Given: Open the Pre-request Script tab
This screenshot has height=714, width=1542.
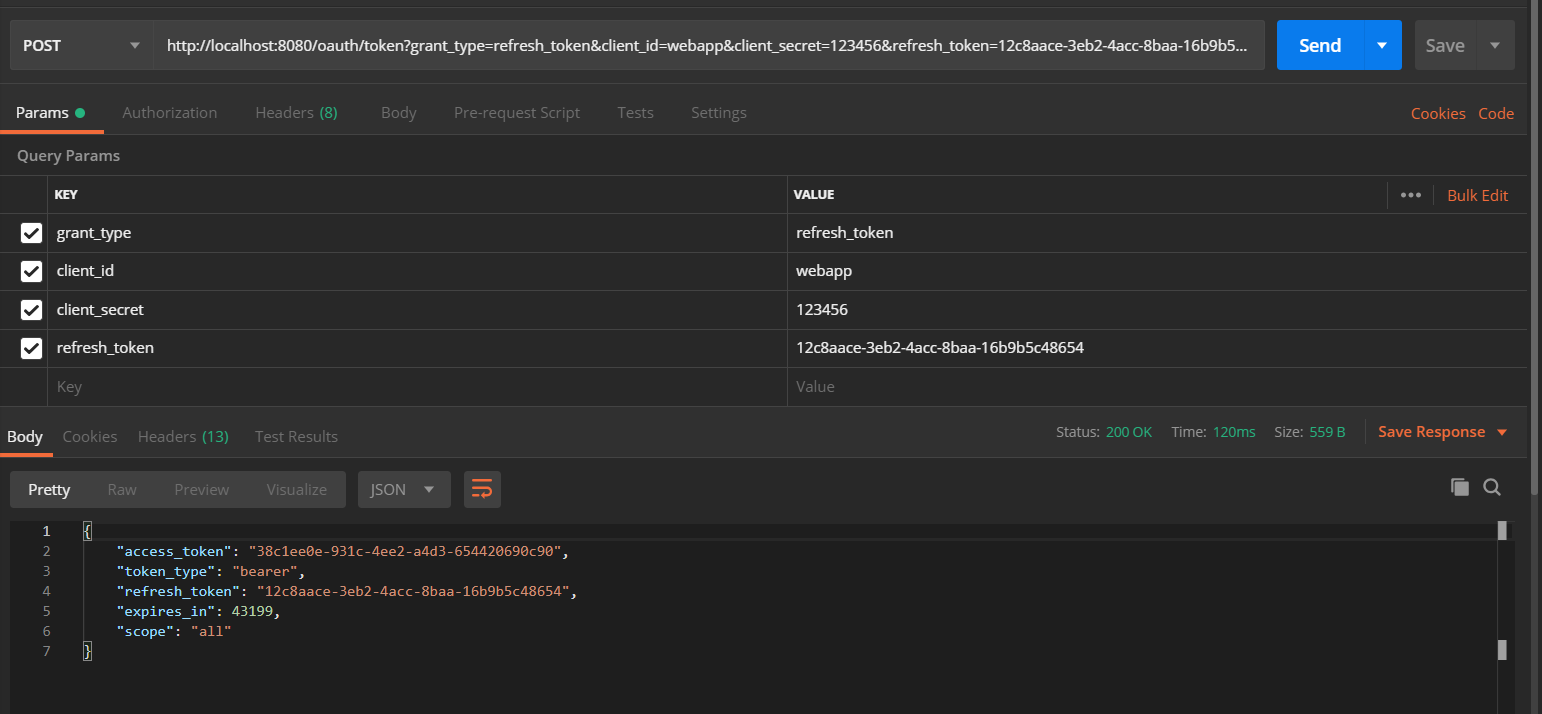Looking at the screenshot, I should (x=516, y=113).
